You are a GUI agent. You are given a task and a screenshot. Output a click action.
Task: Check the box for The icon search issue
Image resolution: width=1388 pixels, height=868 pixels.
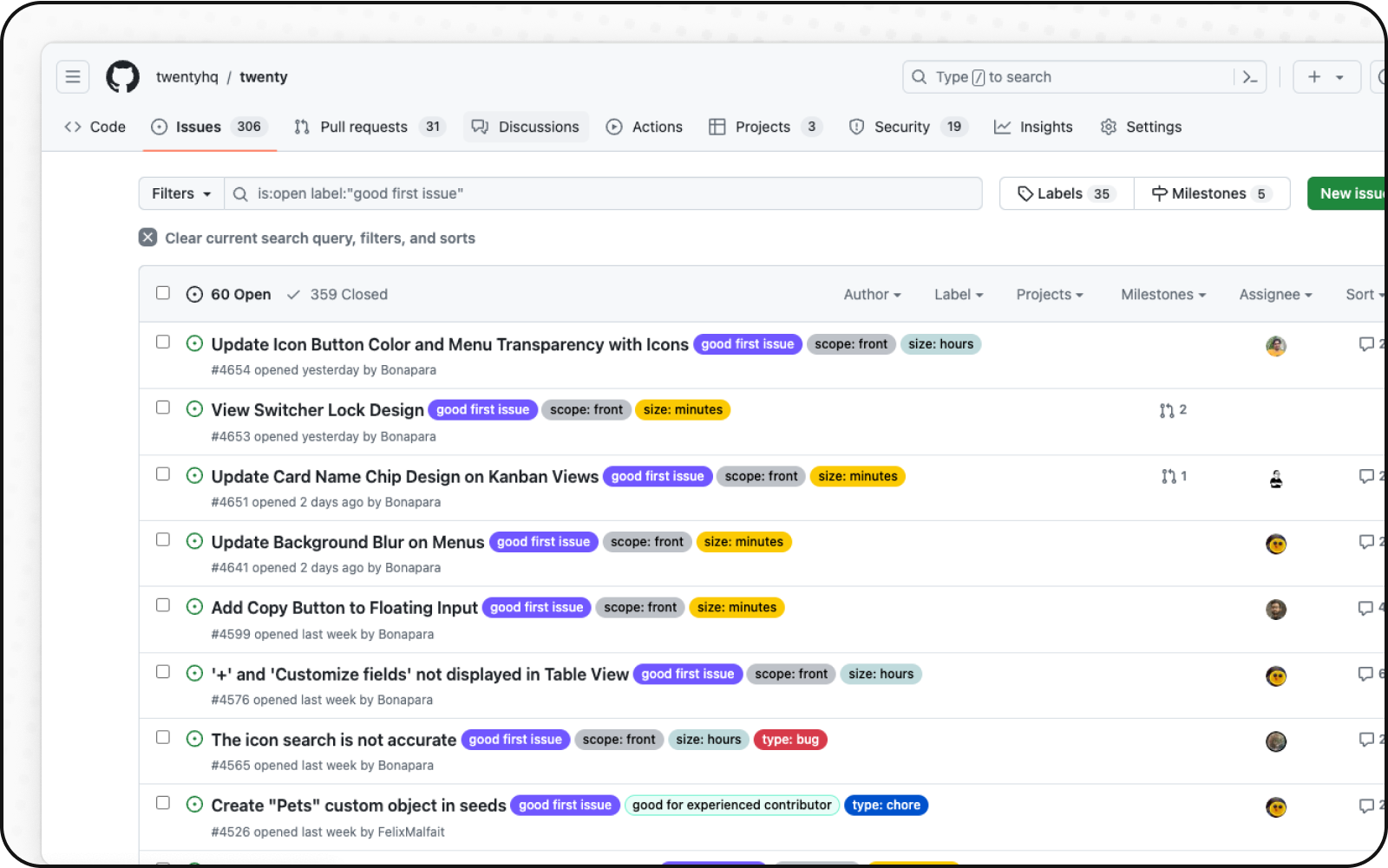click(163, 737)
